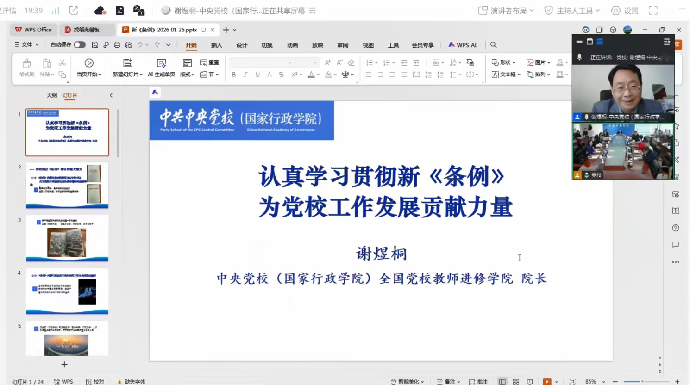690x385 pixels.
Task: Select the 动画 Animation ribbon tab
Action: [293, 45]
